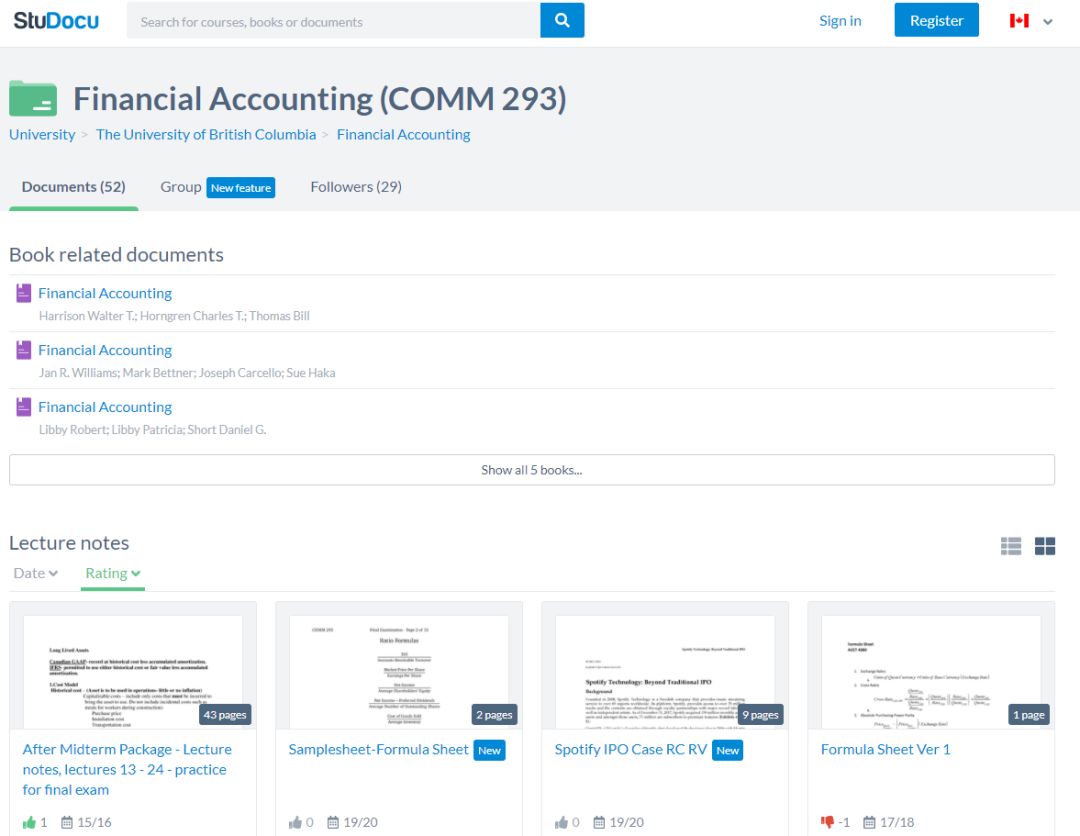Click the green course folder icon

(x=33, y=98)
